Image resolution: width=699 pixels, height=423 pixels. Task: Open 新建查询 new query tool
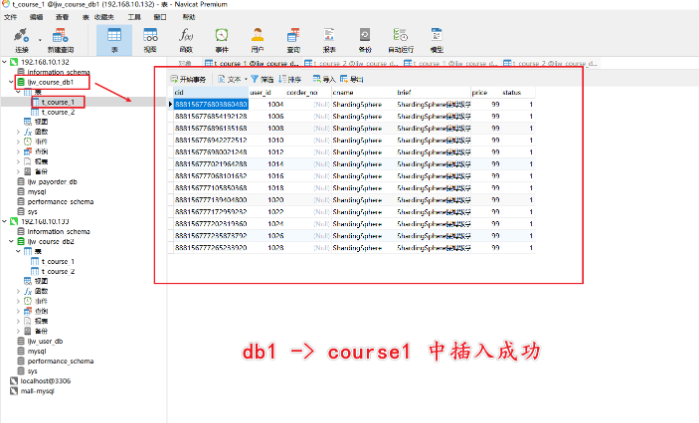pos(60,40)
